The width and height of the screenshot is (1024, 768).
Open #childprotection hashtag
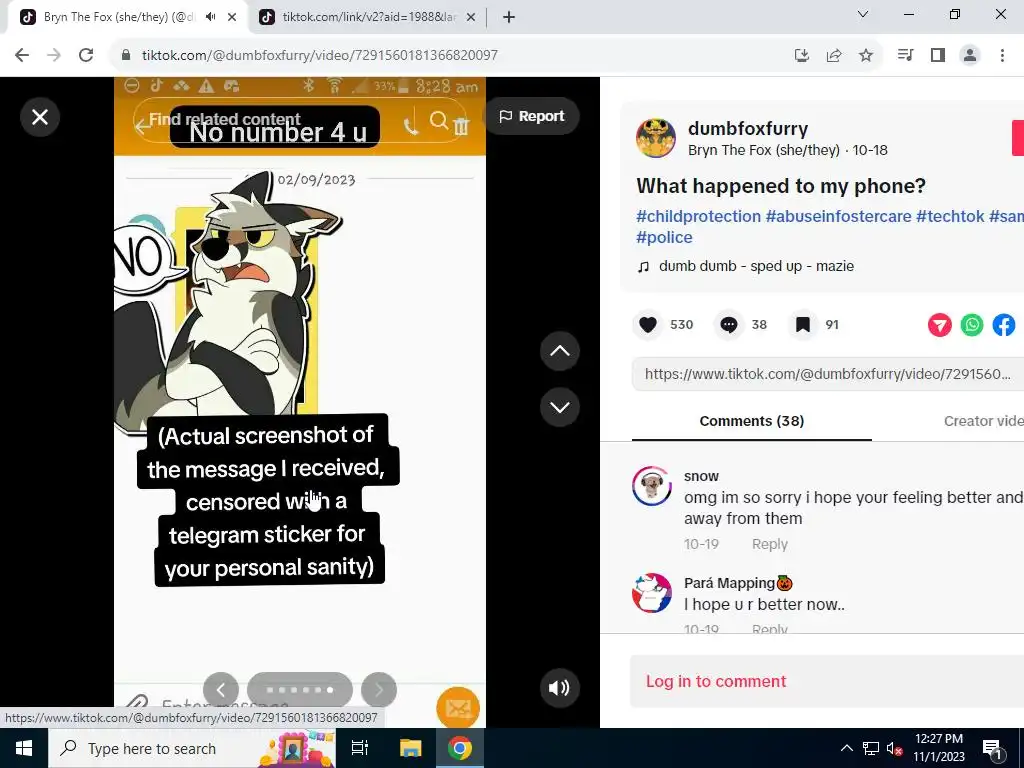(x=699, y=216)
